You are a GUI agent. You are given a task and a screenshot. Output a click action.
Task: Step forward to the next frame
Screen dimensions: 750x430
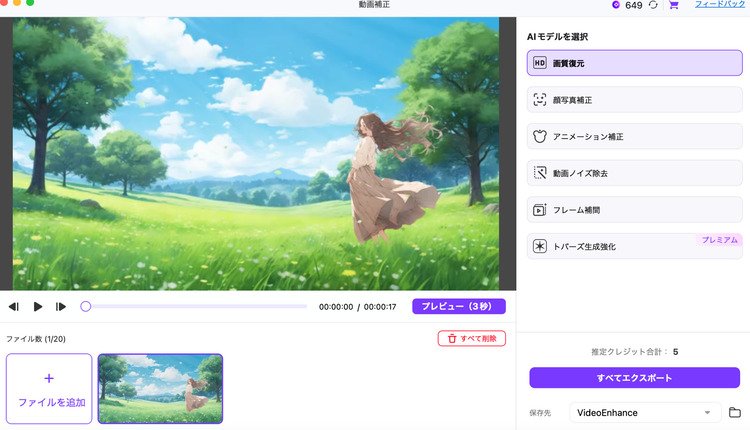tap(61, 307)
